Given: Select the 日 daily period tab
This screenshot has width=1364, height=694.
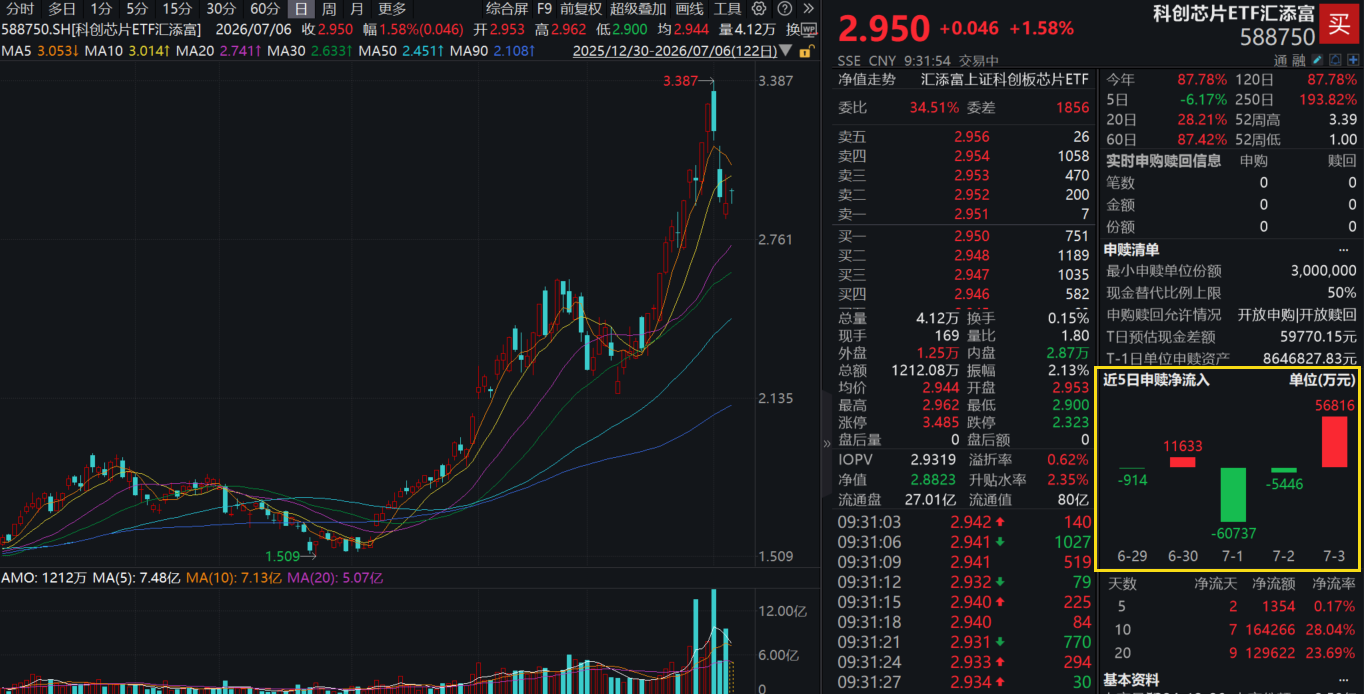Looking at the screenshot, I should pos(301,9).
